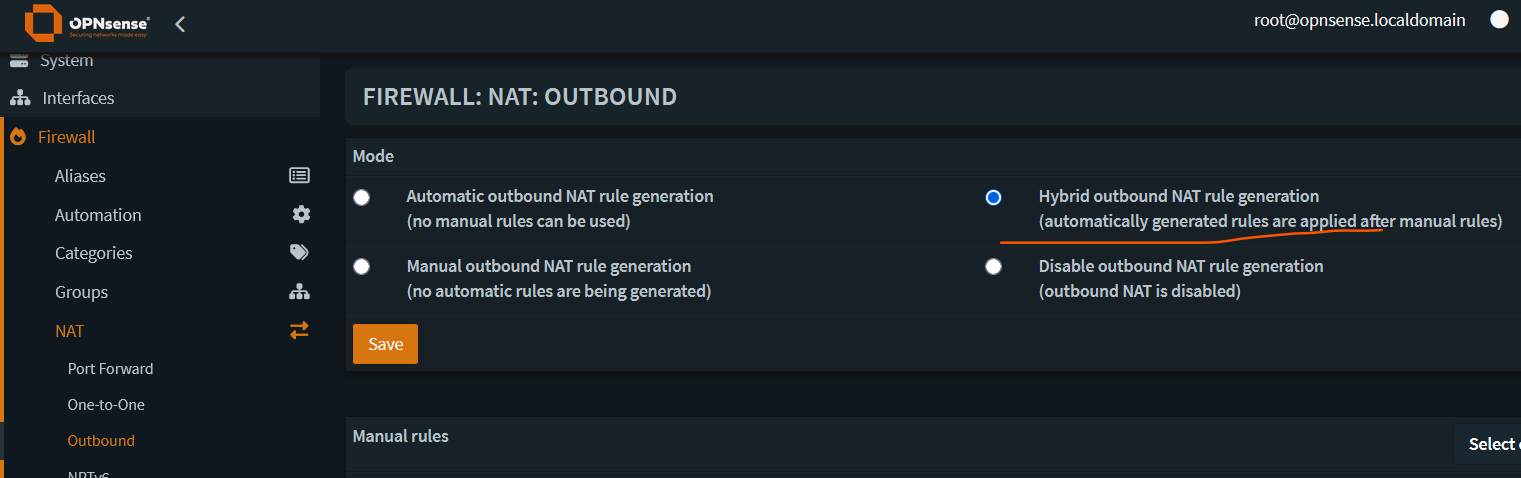The image size is (1521, 478).
Task: Click the Groups sitemap icon
Action: pyautogui.click(x=299, y=292)
